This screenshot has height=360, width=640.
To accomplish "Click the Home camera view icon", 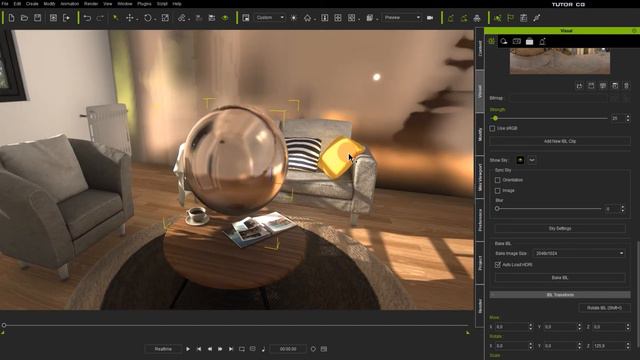I will [307, 18].
